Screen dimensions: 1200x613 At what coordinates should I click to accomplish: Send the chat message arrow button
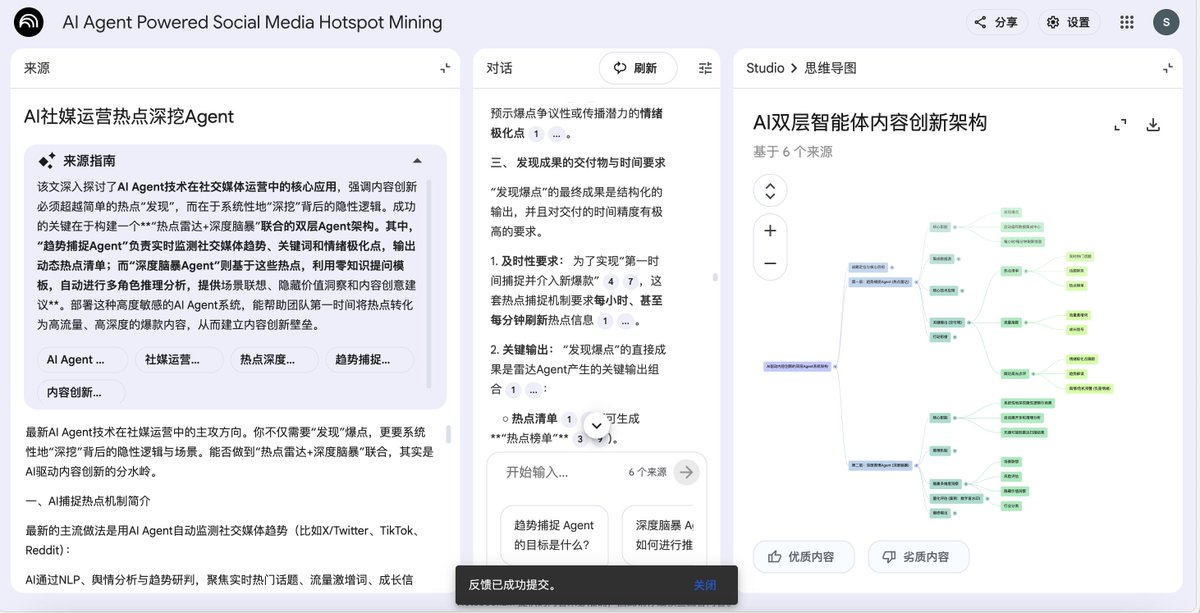pyautogui.click(x=686, y=472)
